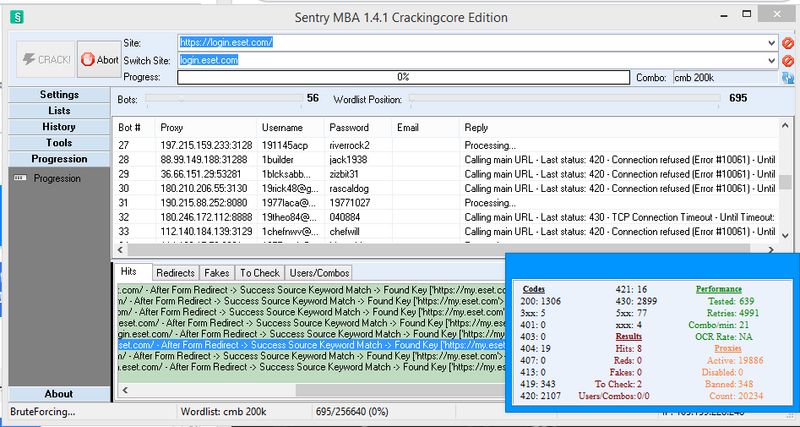The image size is (800, 427).
Task: Open the History sidebar section
Action: [59, 127]
